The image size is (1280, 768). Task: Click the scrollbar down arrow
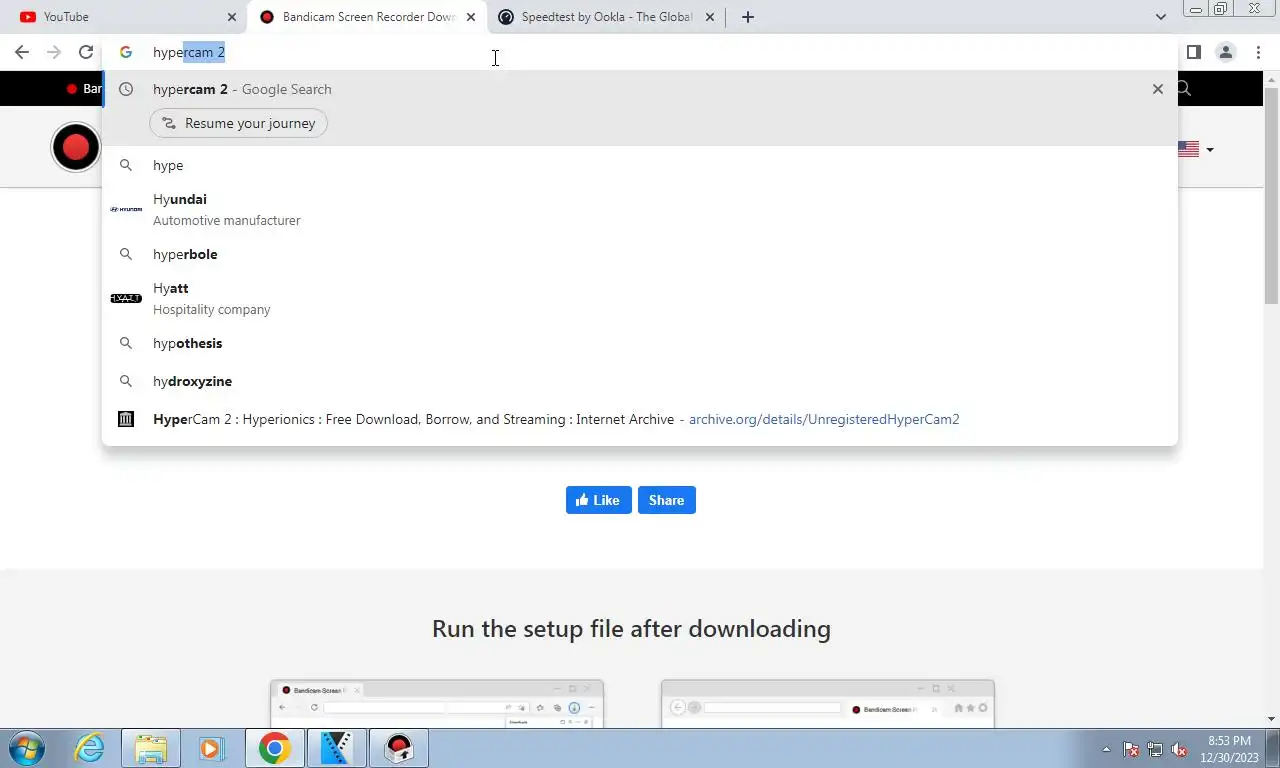1271,719
